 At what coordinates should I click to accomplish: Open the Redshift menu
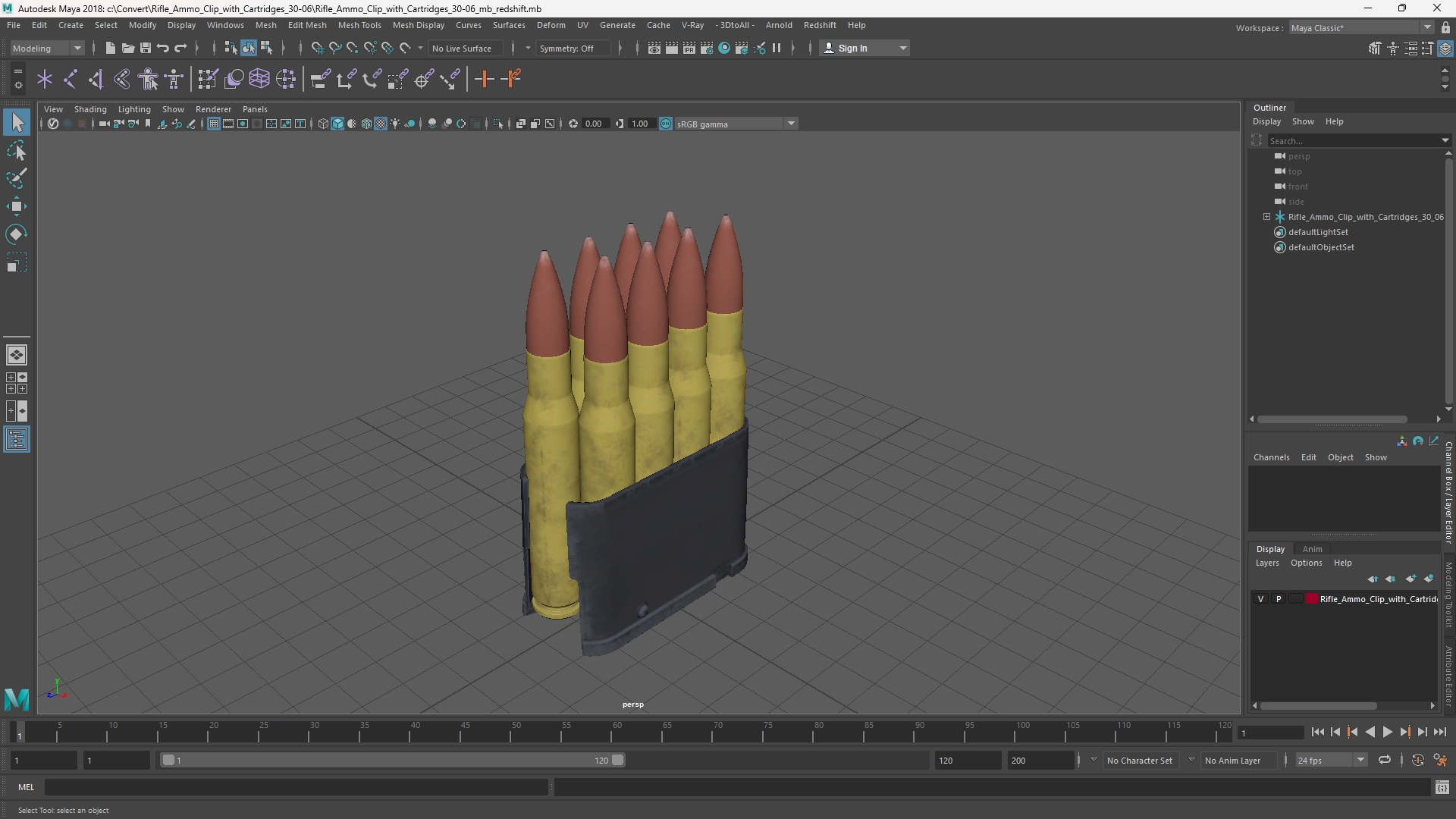pos(820,25)
